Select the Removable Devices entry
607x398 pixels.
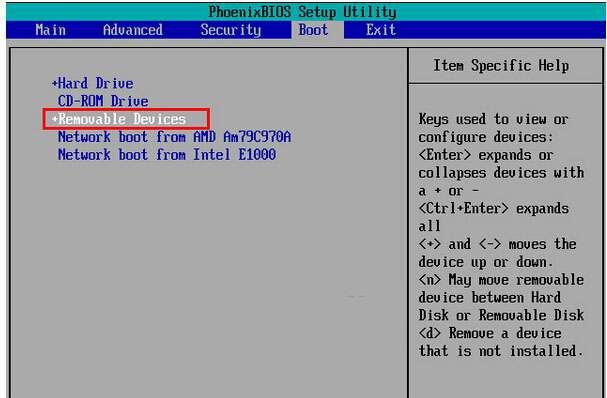(122, 119)
